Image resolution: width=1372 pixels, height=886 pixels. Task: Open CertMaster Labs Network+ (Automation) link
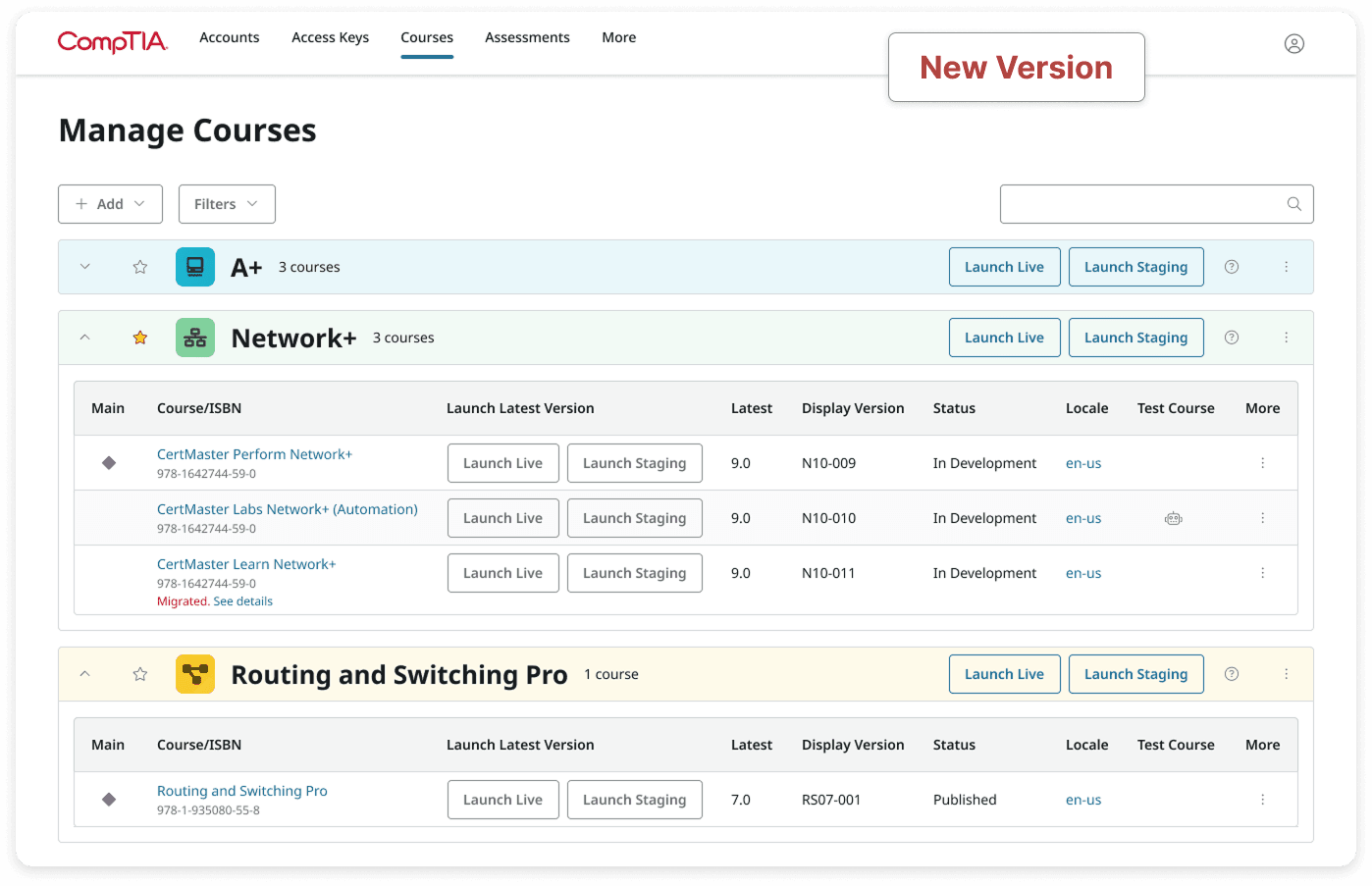click(288, 509)
